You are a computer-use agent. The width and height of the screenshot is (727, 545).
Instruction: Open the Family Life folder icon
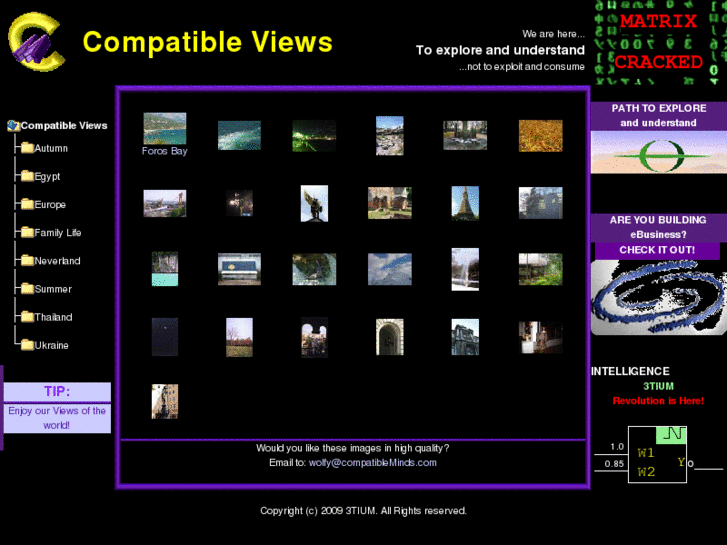click(27, 232)
